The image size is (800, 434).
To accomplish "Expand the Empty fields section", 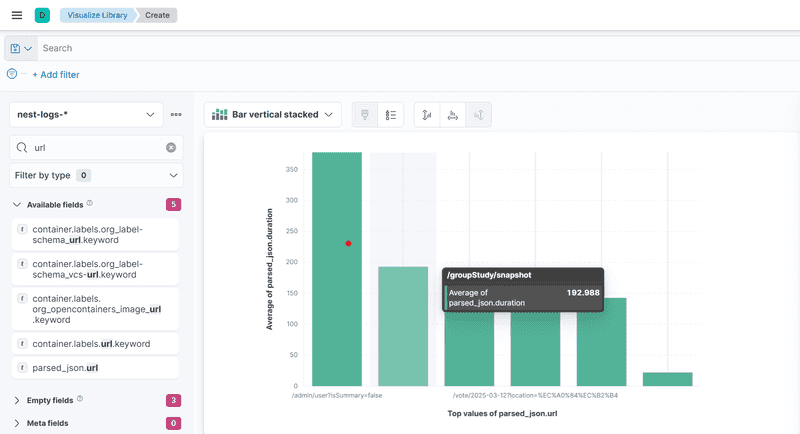I will pyautogui.click(x=17, y=400).
